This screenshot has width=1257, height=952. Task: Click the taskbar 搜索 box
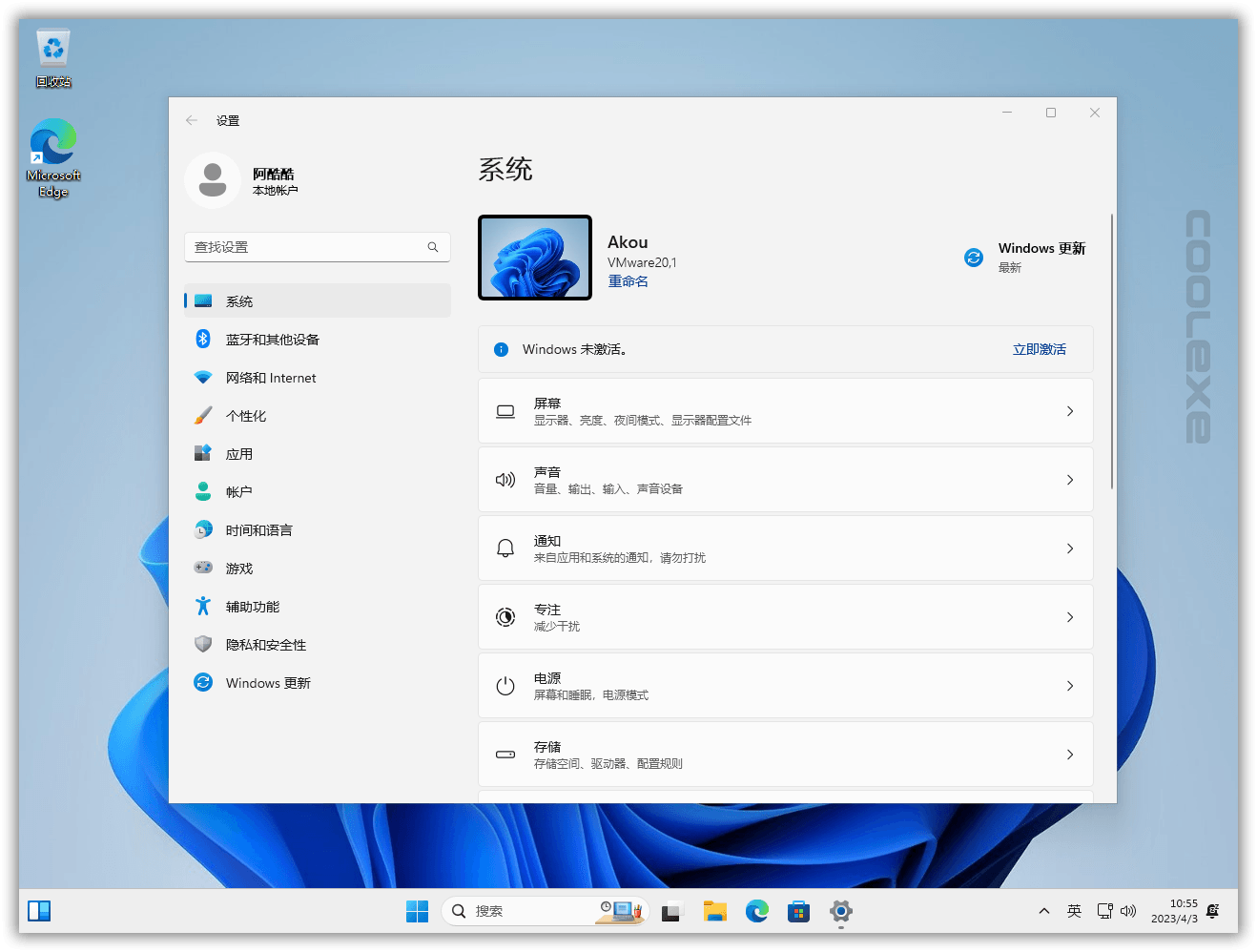click(546, 911)
